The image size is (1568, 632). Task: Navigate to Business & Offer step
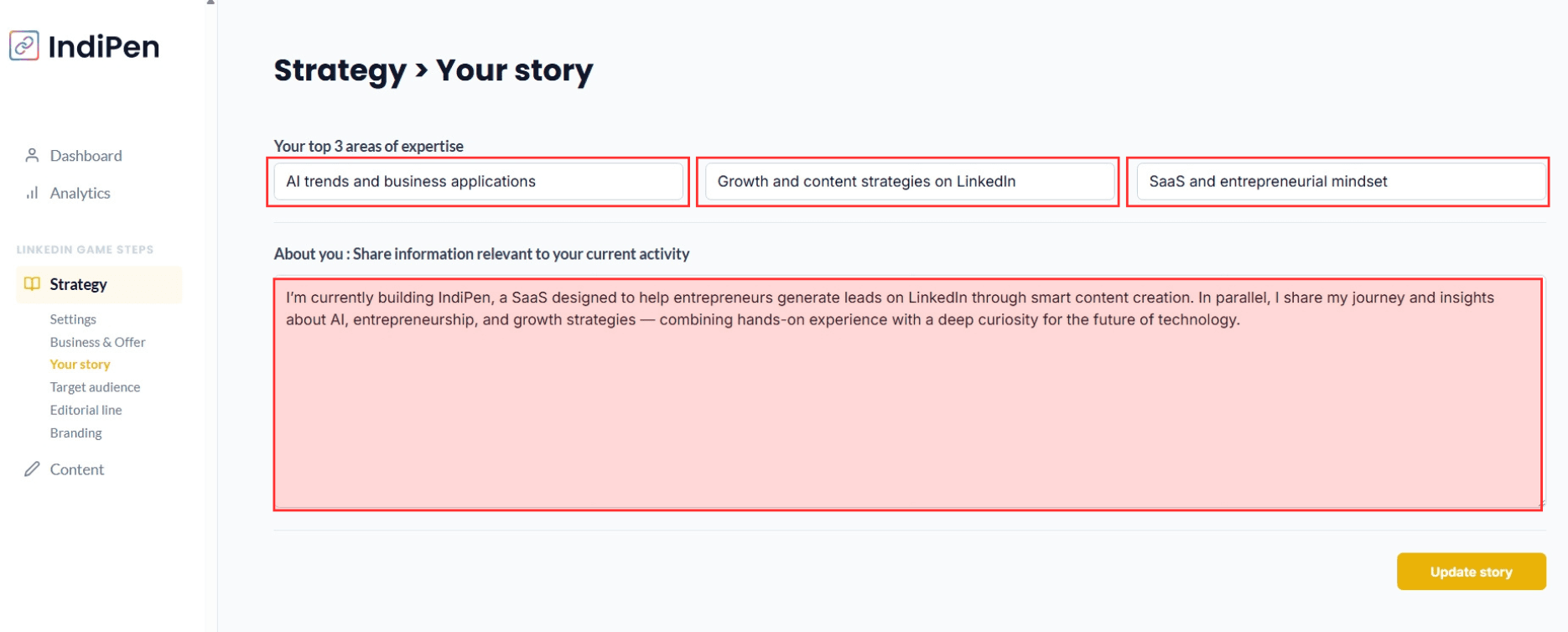97,342
